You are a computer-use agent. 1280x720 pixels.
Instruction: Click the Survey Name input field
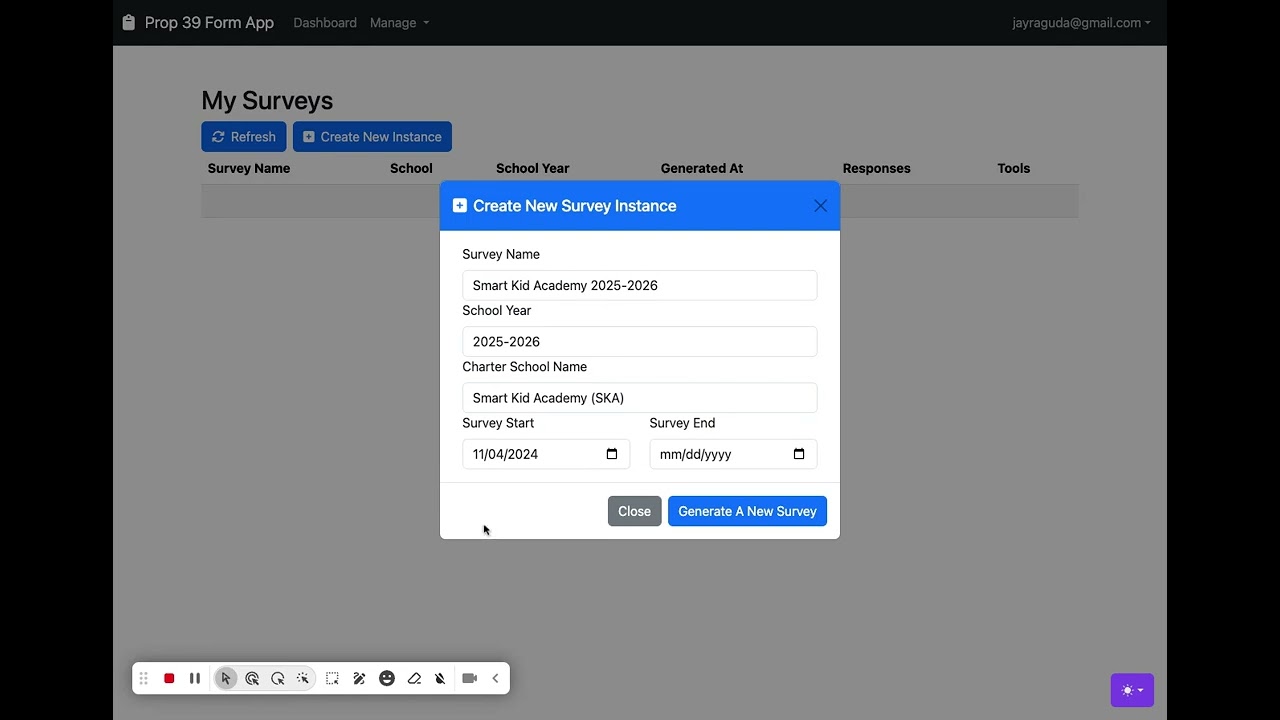pos(639,285)
